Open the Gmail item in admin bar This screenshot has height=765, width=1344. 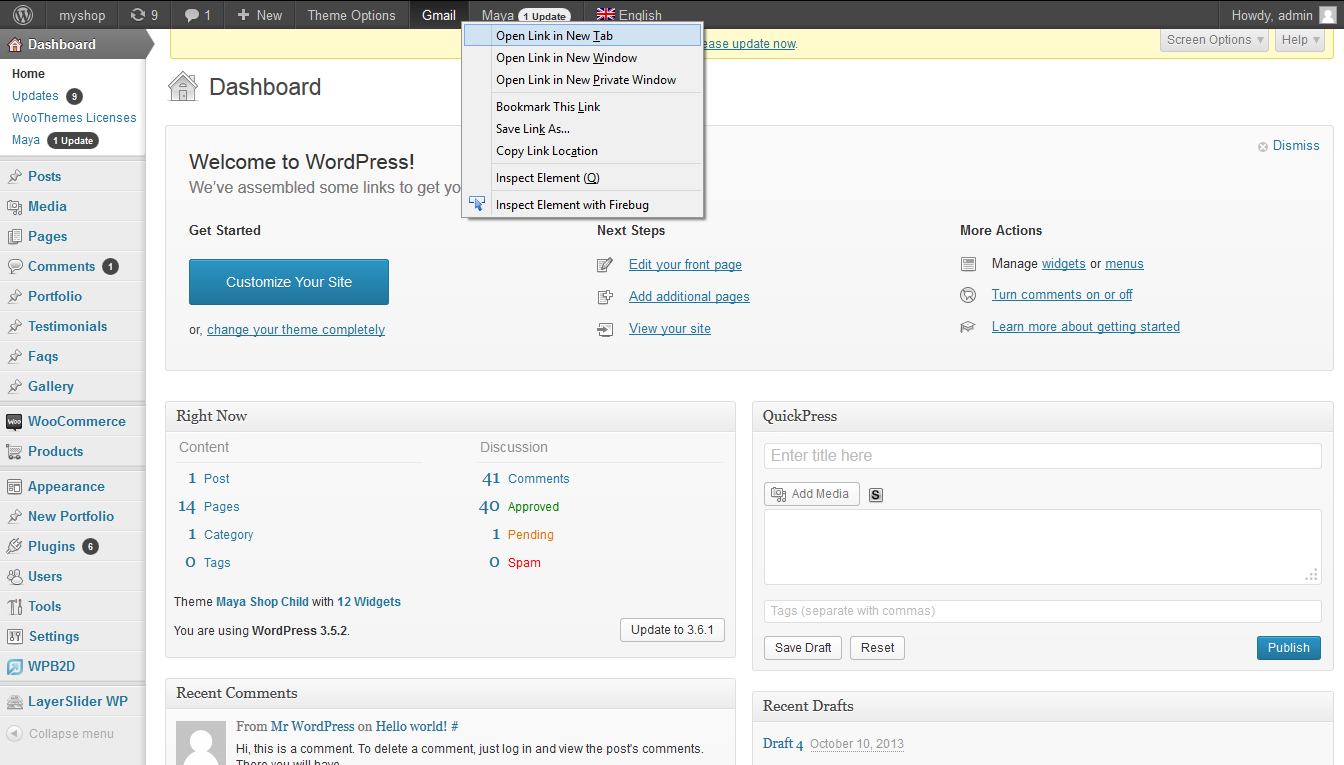pyautogui.click(x=439, y=15)
